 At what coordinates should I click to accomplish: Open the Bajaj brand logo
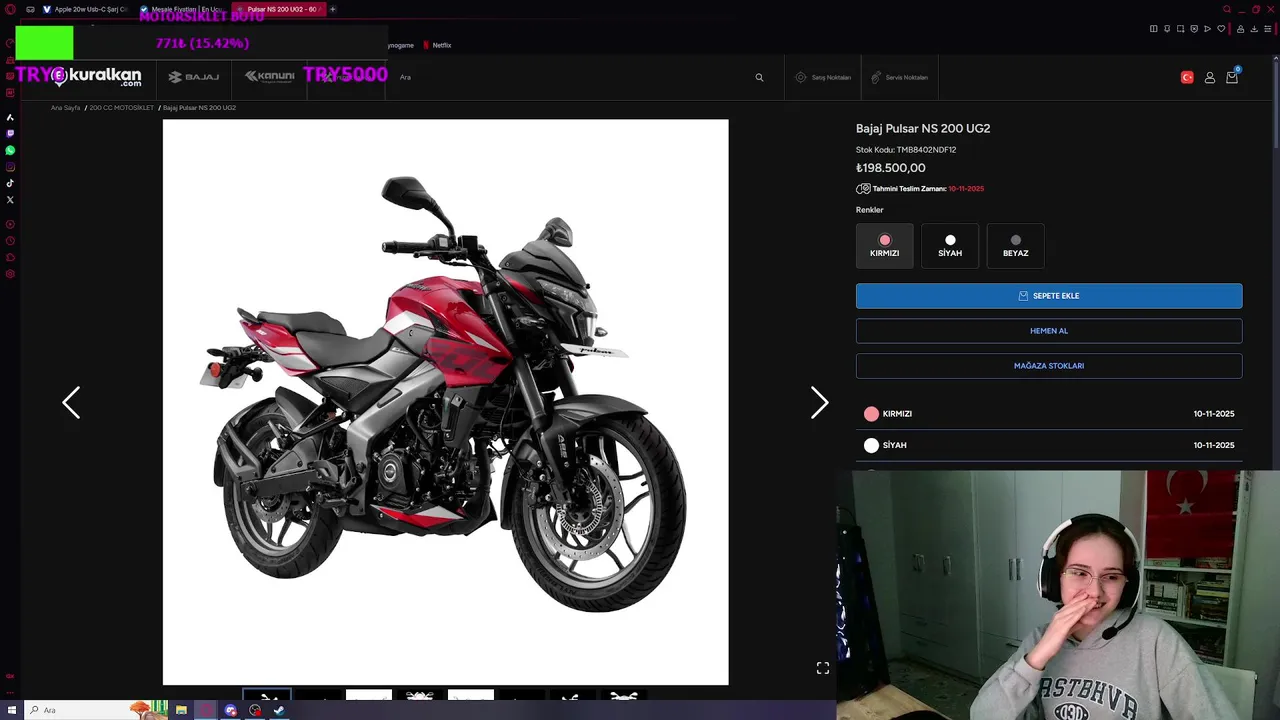[x=194, y=77]
